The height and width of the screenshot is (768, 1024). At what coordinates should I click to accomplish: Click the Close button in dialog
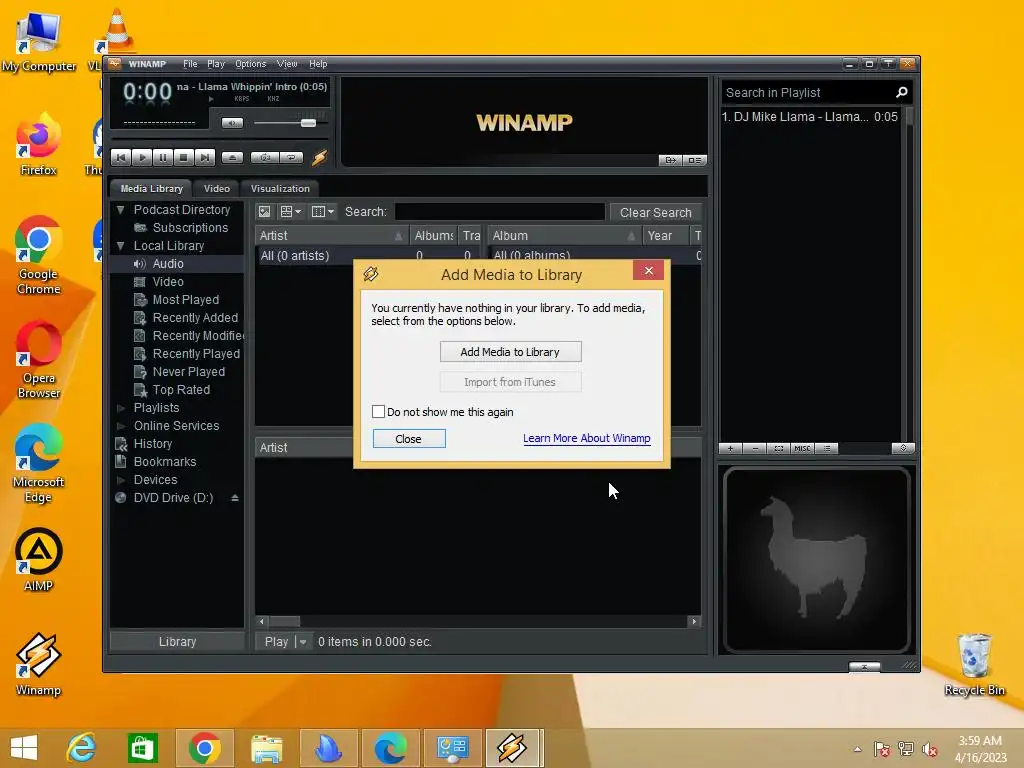point(409,439)
